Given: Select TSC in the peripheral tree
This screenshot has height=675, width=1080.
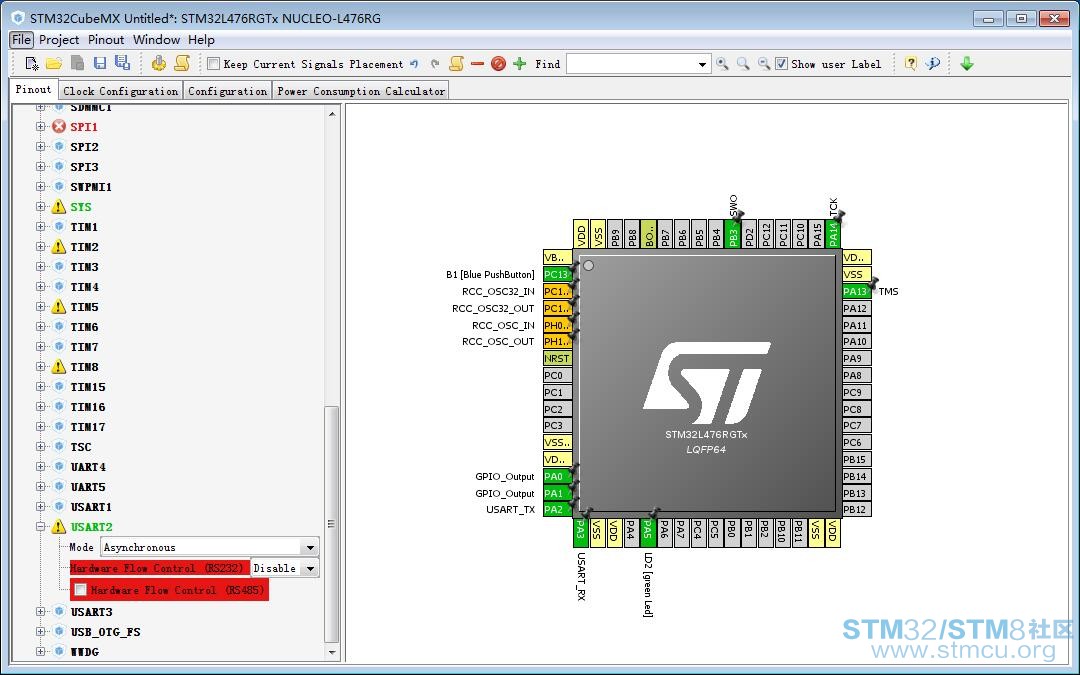Looking at the screenshot, I should click(81, 447).
